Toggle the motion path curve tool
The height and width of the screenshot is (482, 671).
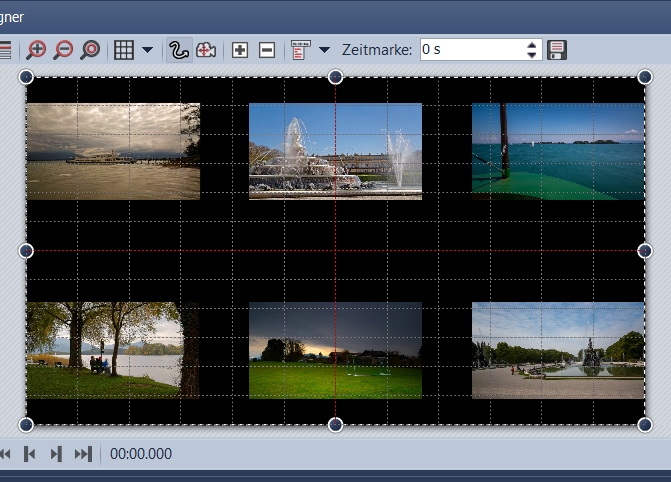(x=178, y=50)
